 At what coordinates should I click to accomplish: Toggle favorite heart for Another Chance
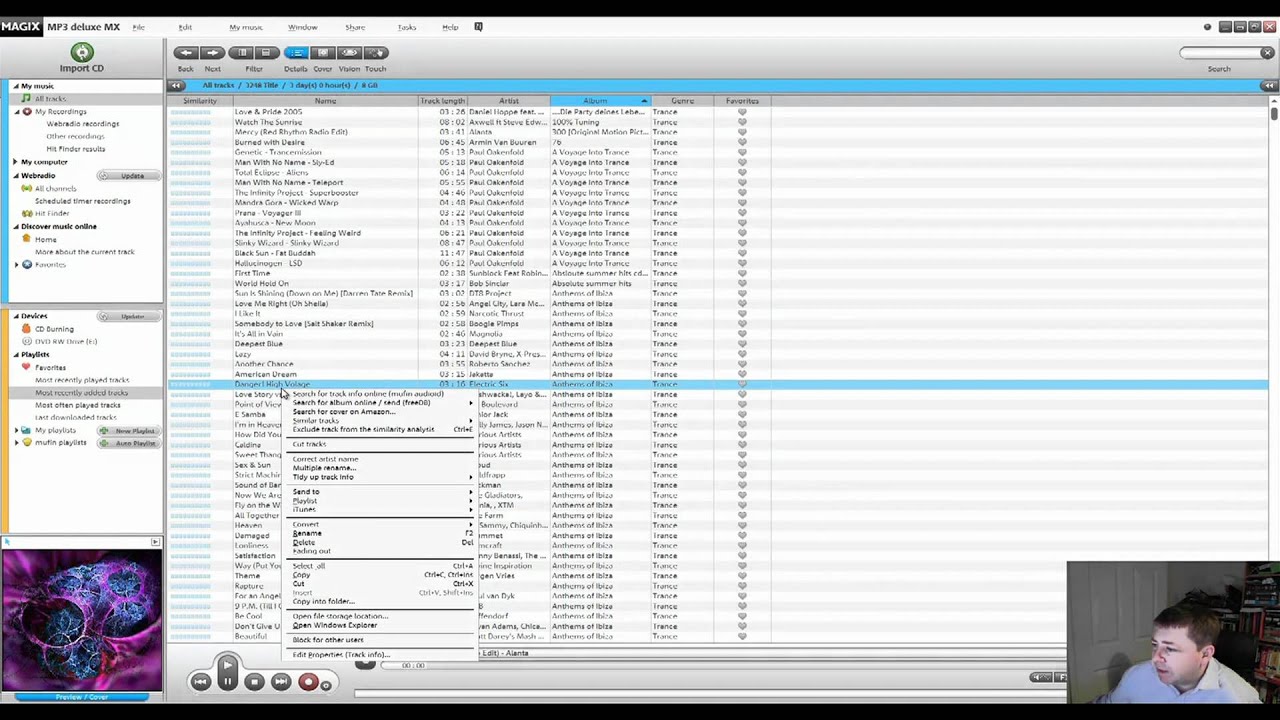742,364
